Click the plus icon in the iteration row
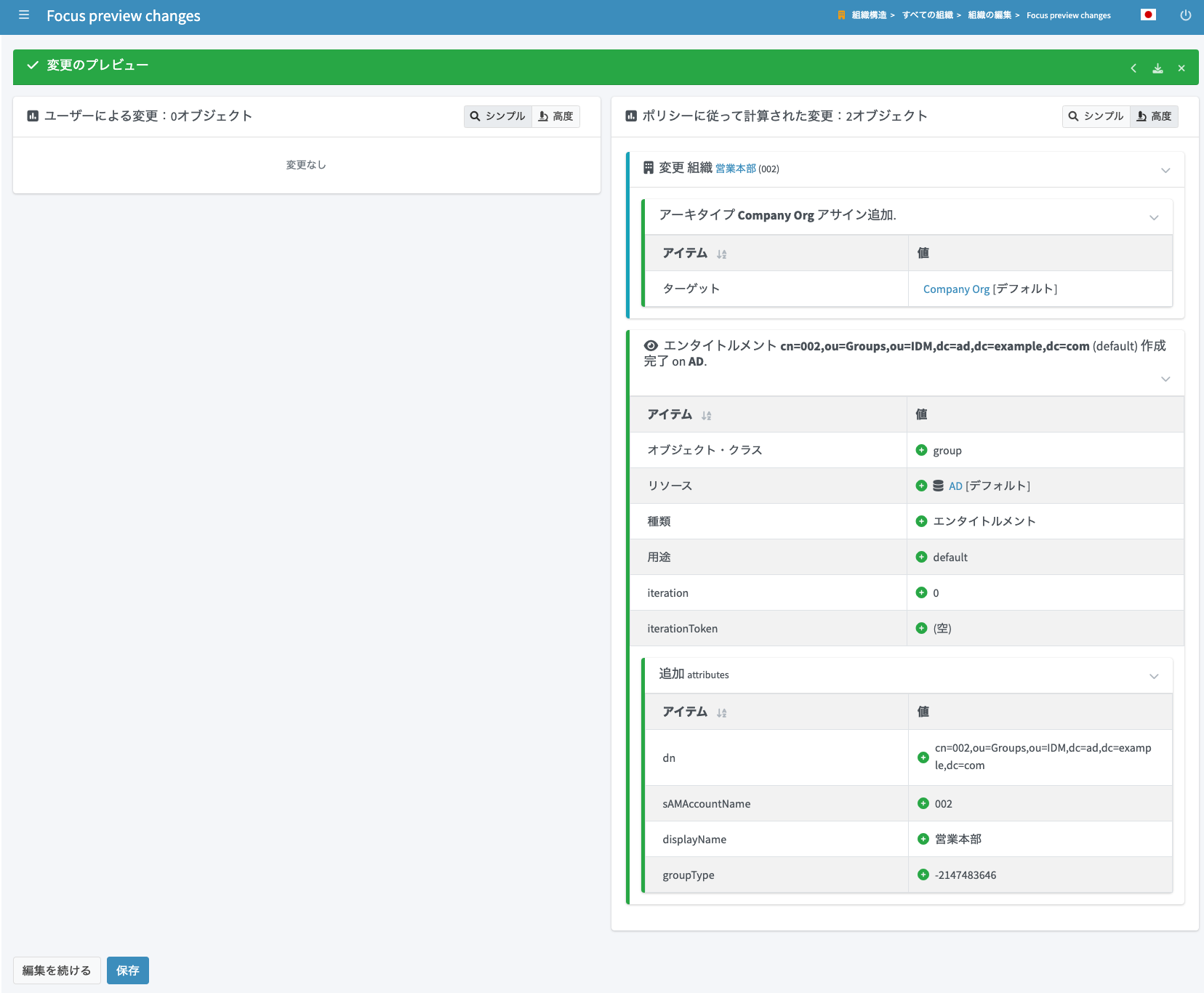The width and height of the screenshot is (1204, 993). (921, 592)
